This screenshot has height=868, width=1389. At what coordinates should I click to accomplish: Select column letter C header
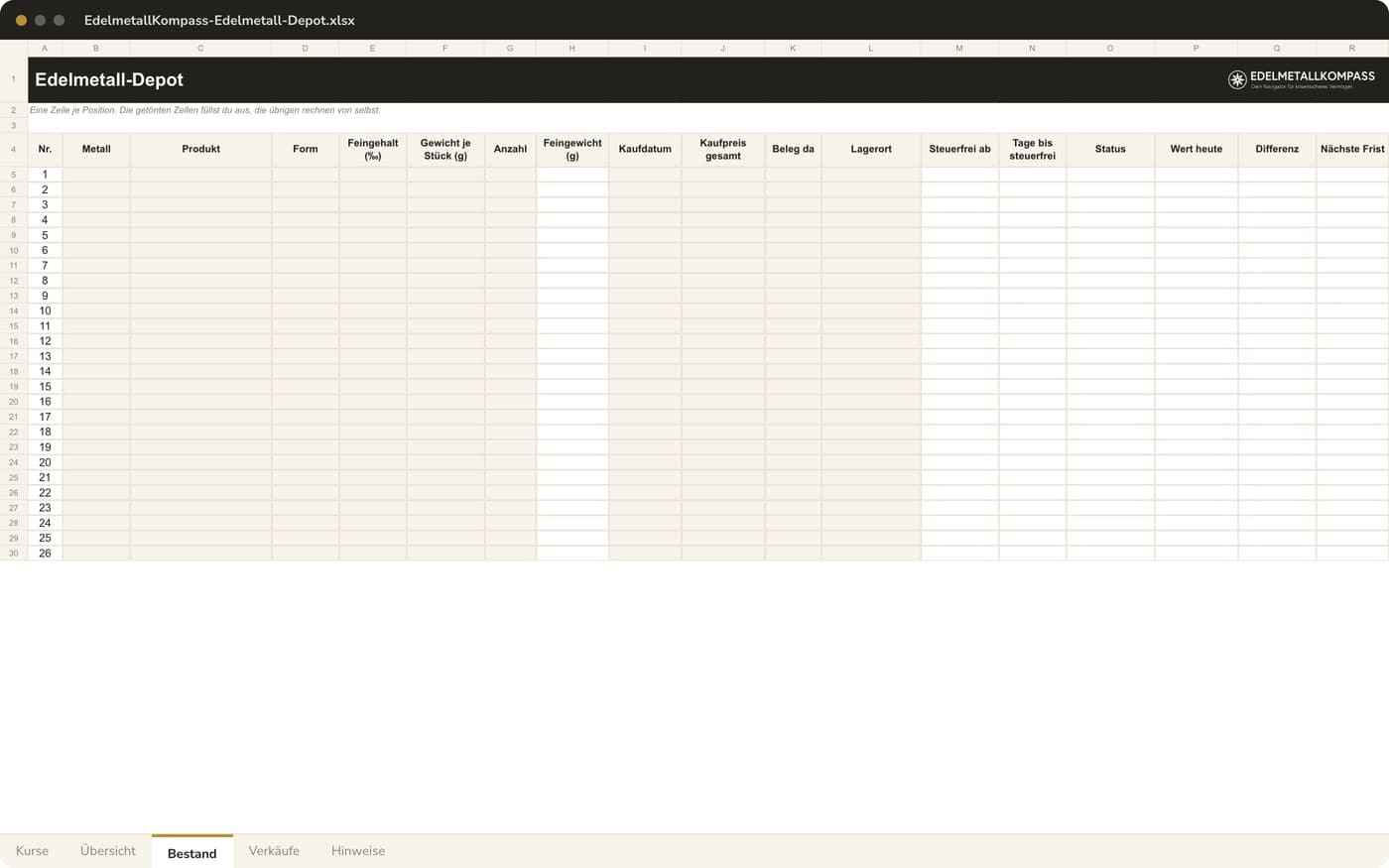point(200,48)
